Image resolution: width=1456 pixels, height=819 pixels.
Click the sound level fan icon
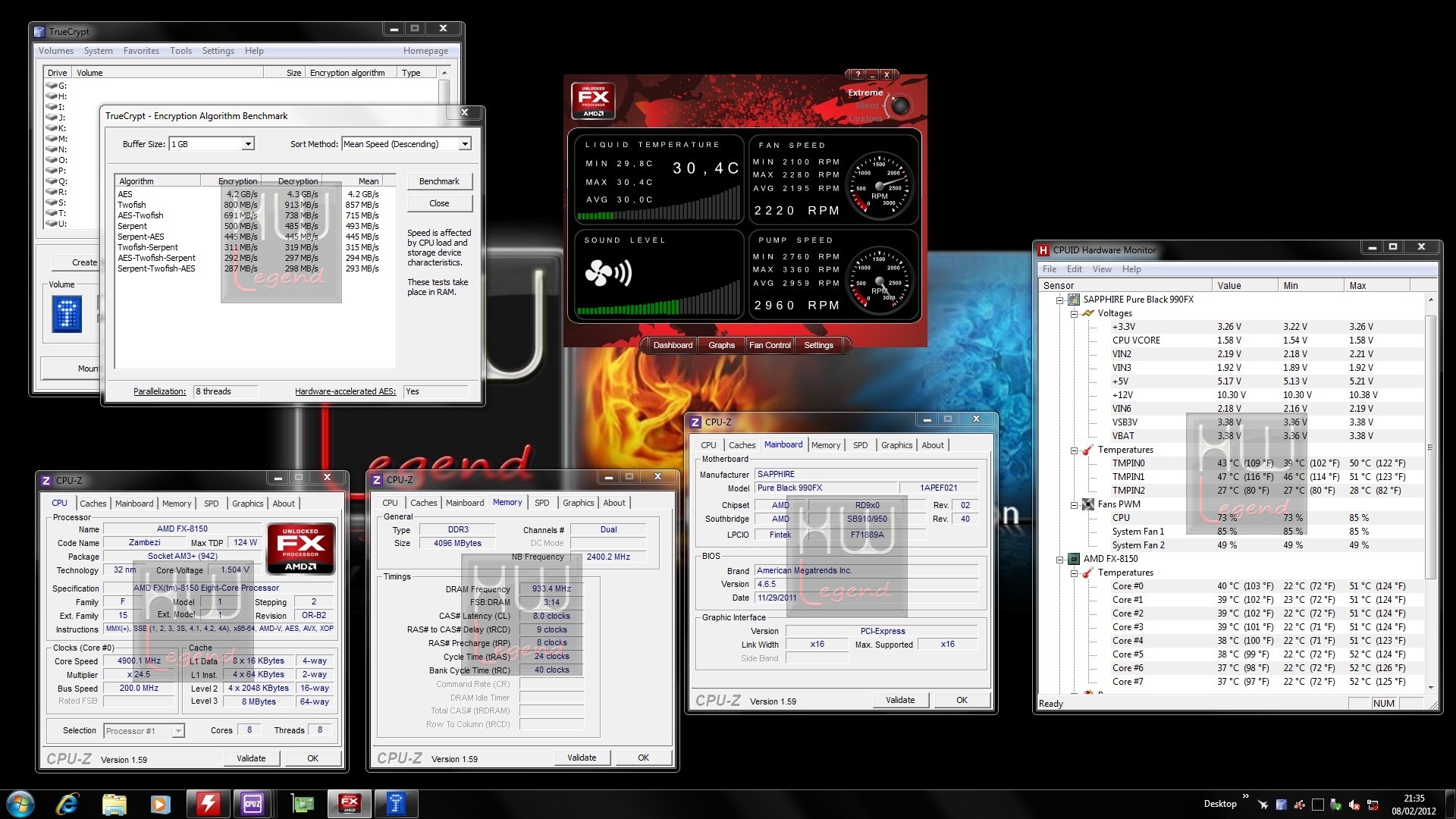click(x=608, y=273)
